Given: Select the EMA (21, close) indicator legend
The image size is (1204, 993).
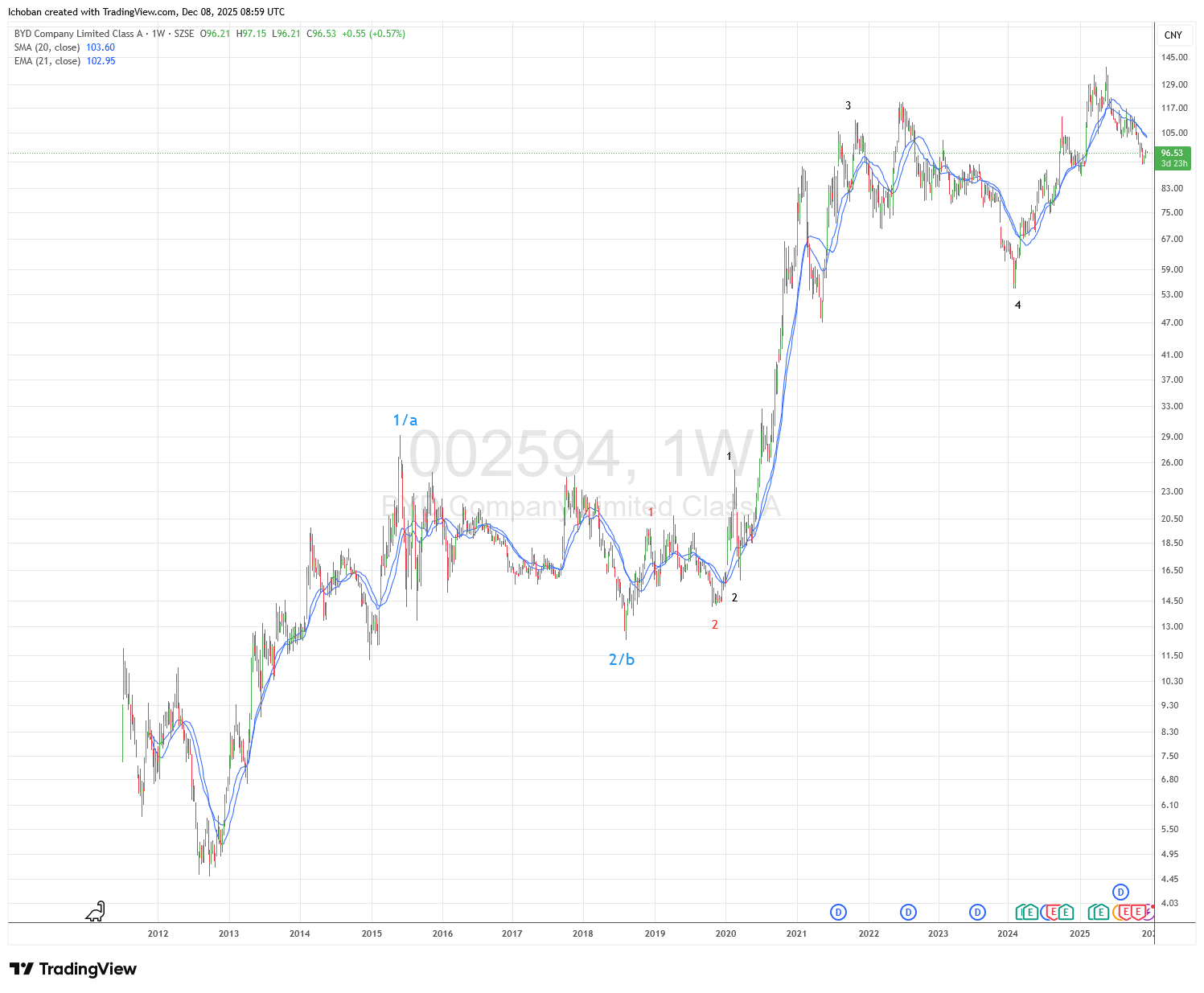Looking at the screenshot, I should coord(47,61).
